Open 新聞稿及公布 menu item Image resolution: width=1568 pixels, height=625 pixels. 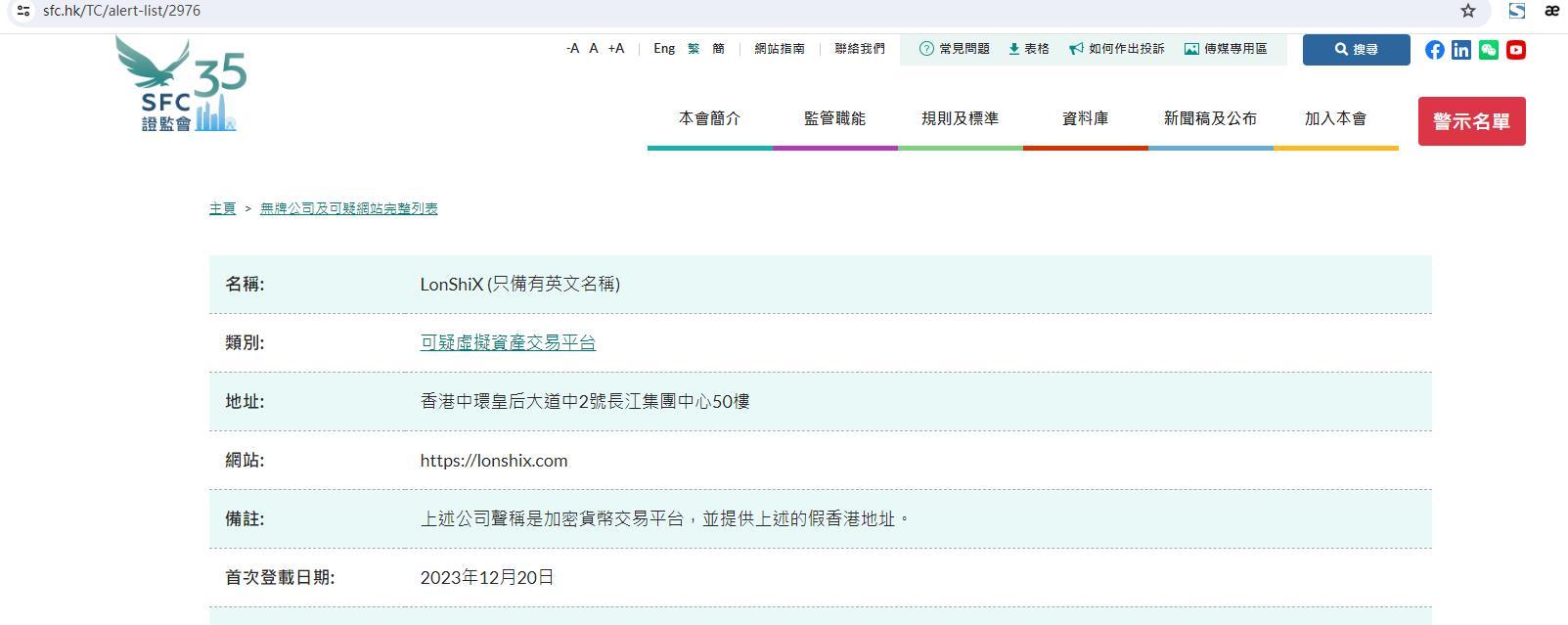point(1210,118)
